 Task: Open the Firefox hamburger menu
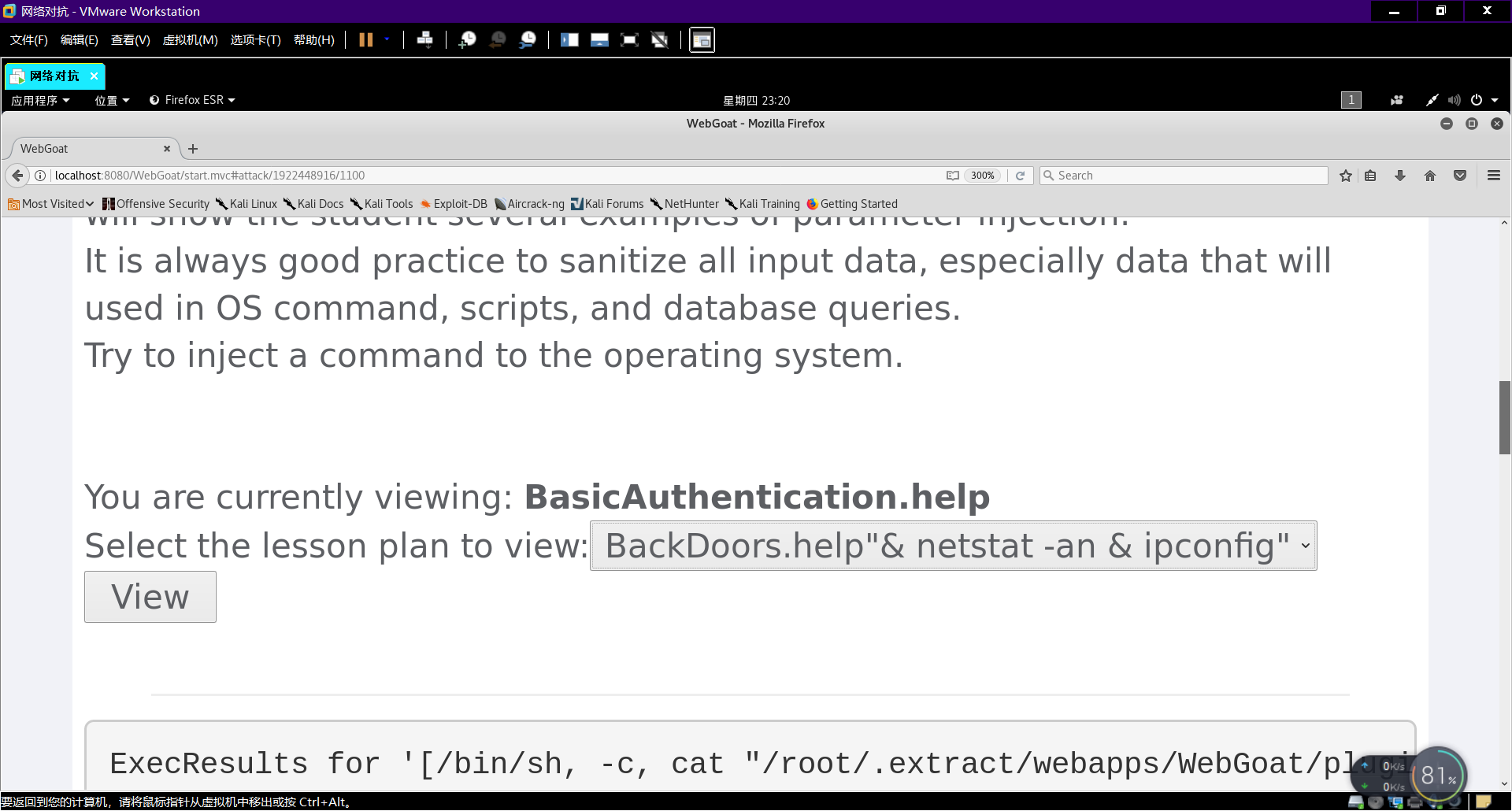coord(1494,176)
